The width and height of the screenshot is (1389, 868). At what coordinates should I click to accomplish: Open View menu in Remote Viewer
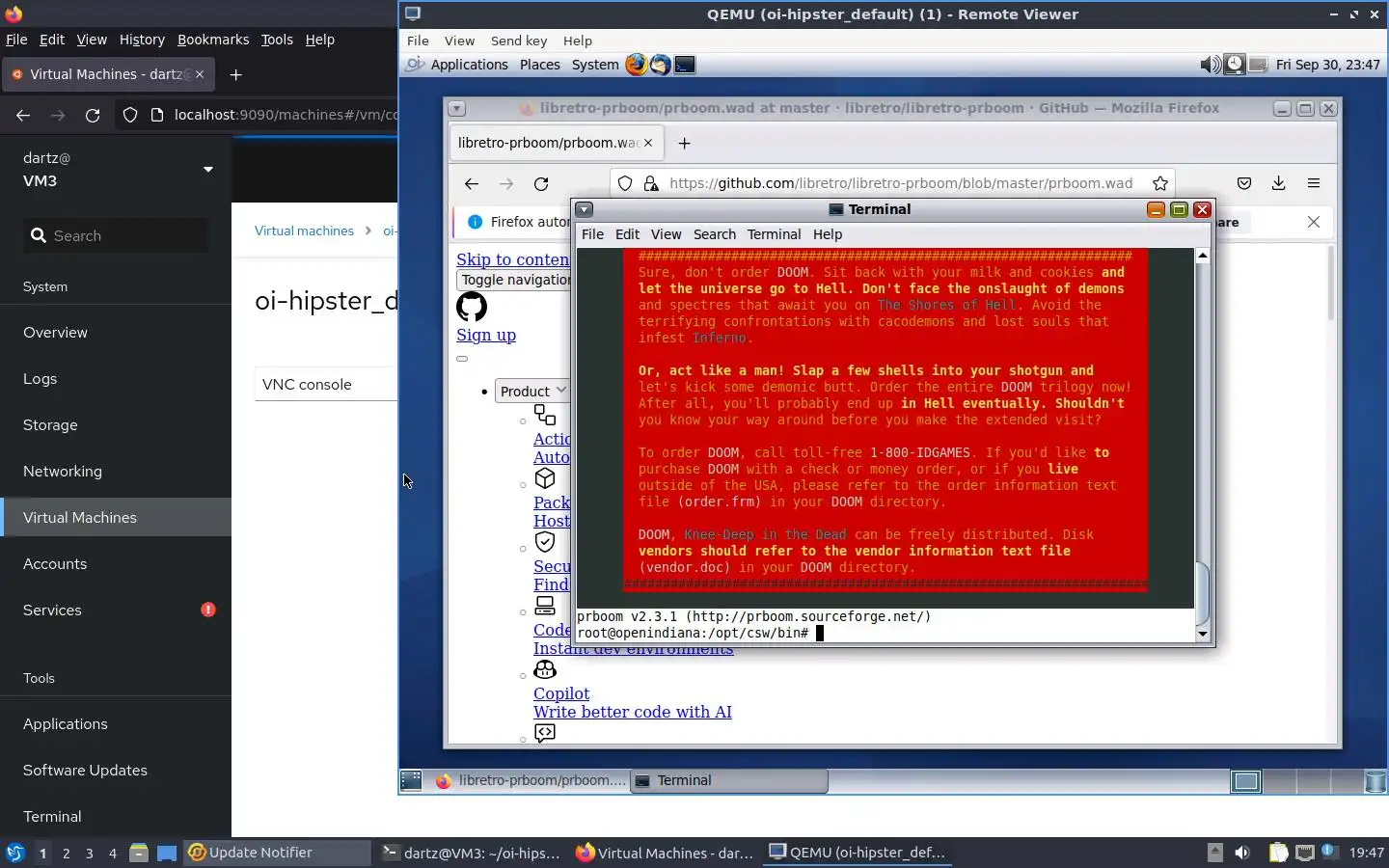(x=459, y=41)
